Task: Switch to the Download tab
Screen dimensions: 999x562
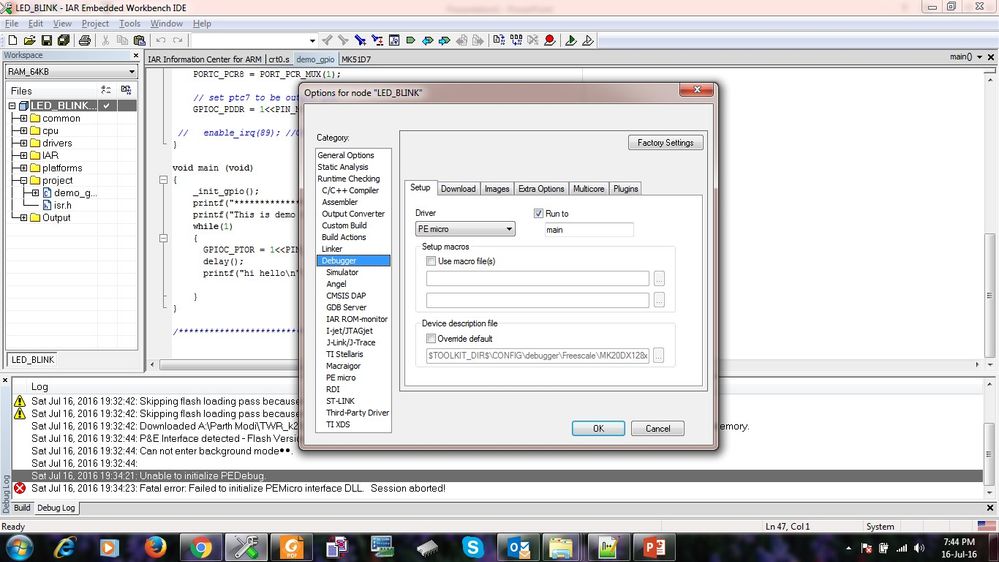Action: (458, 189)
